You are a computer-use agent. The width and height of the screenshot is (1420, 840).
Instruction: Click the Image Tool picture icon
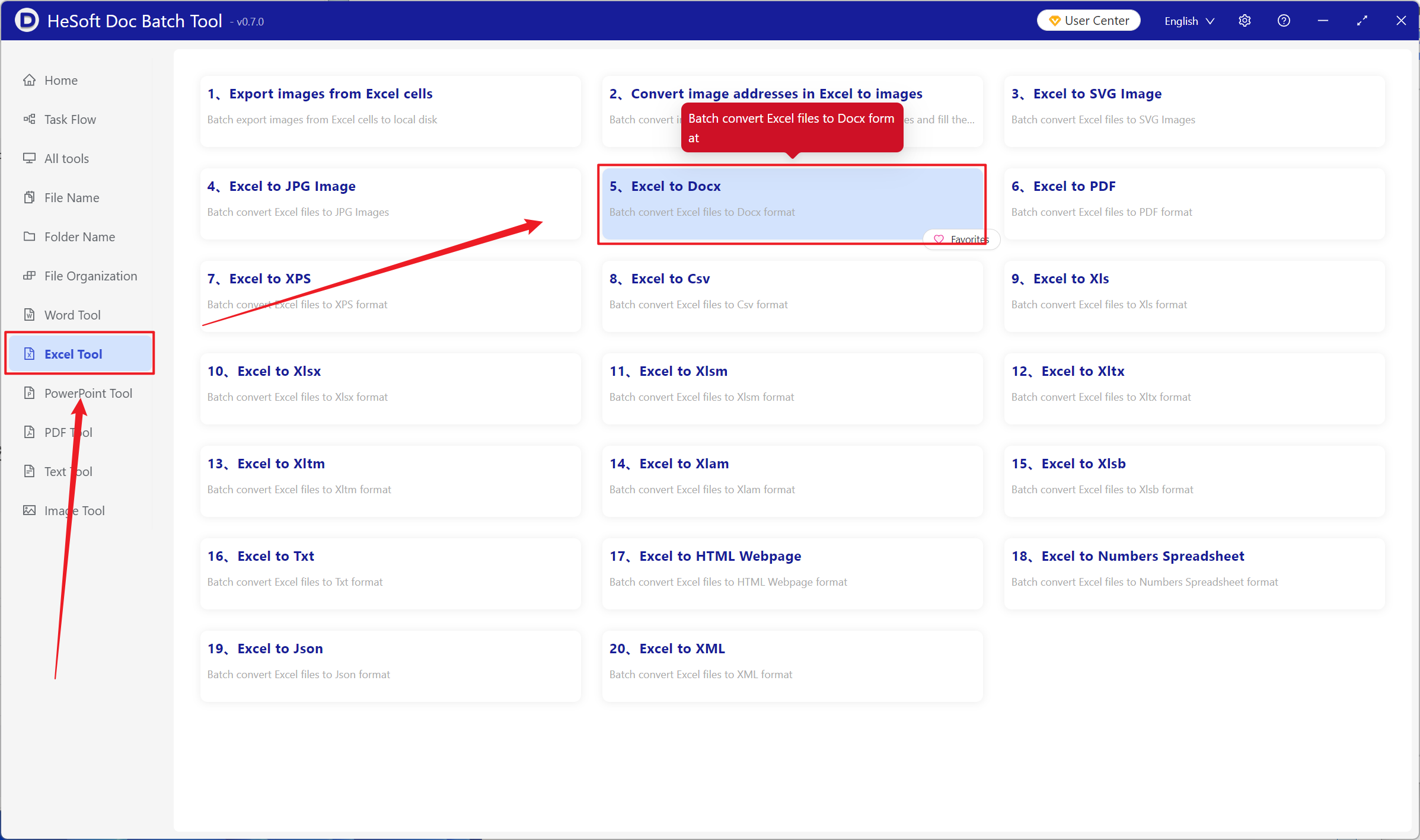point(29,510)
